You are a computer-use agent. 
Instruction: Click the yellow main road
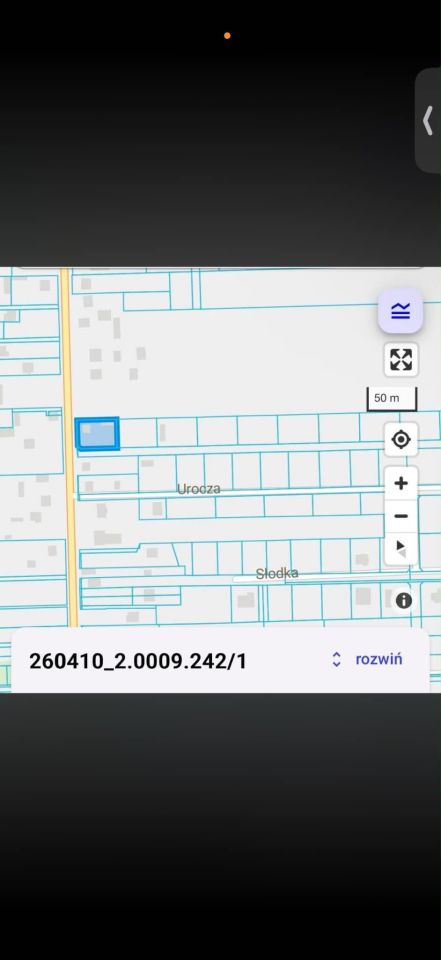(69, 447)
